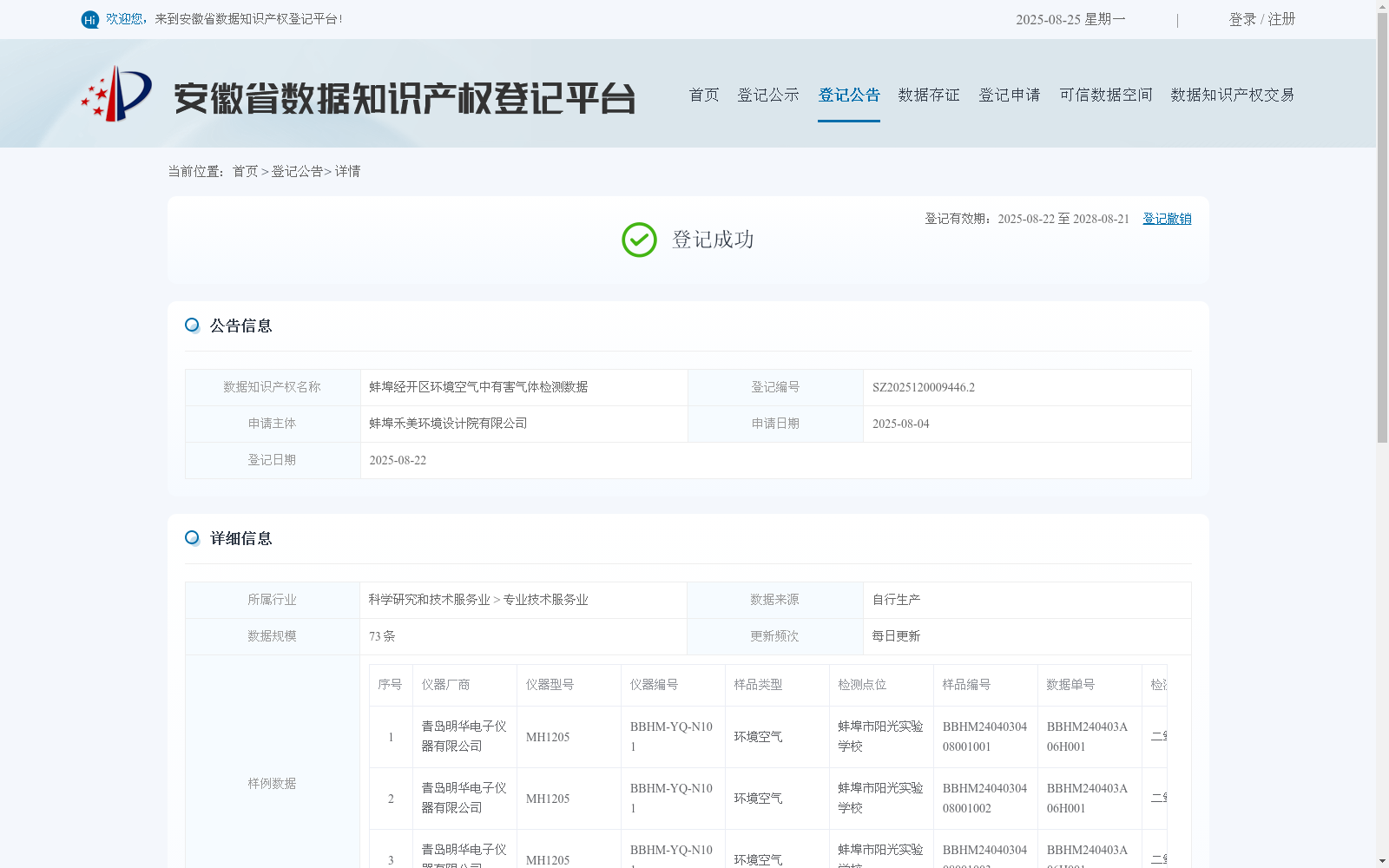The image size is (1389, 868).
Task: Open the 首页 navigation tab
Action: tap(704, 95)
